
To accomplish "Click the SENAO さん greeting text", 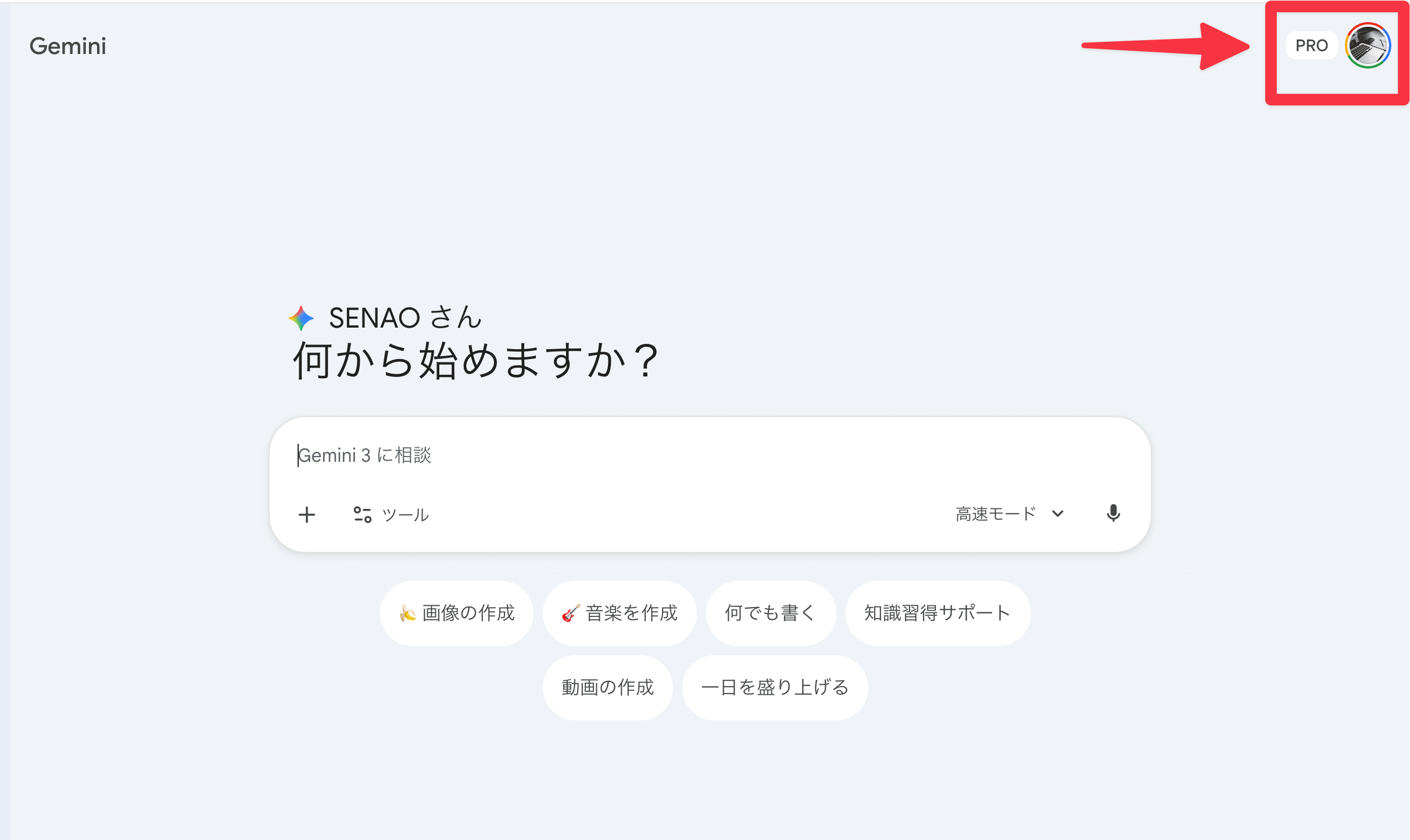I will [405, 318].
